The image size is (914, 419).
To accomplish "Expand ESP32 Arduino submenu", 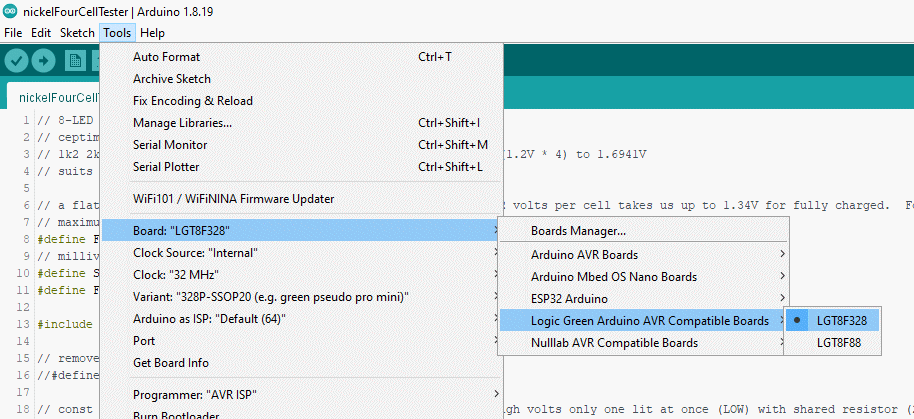I will click(x=643, y=299).
